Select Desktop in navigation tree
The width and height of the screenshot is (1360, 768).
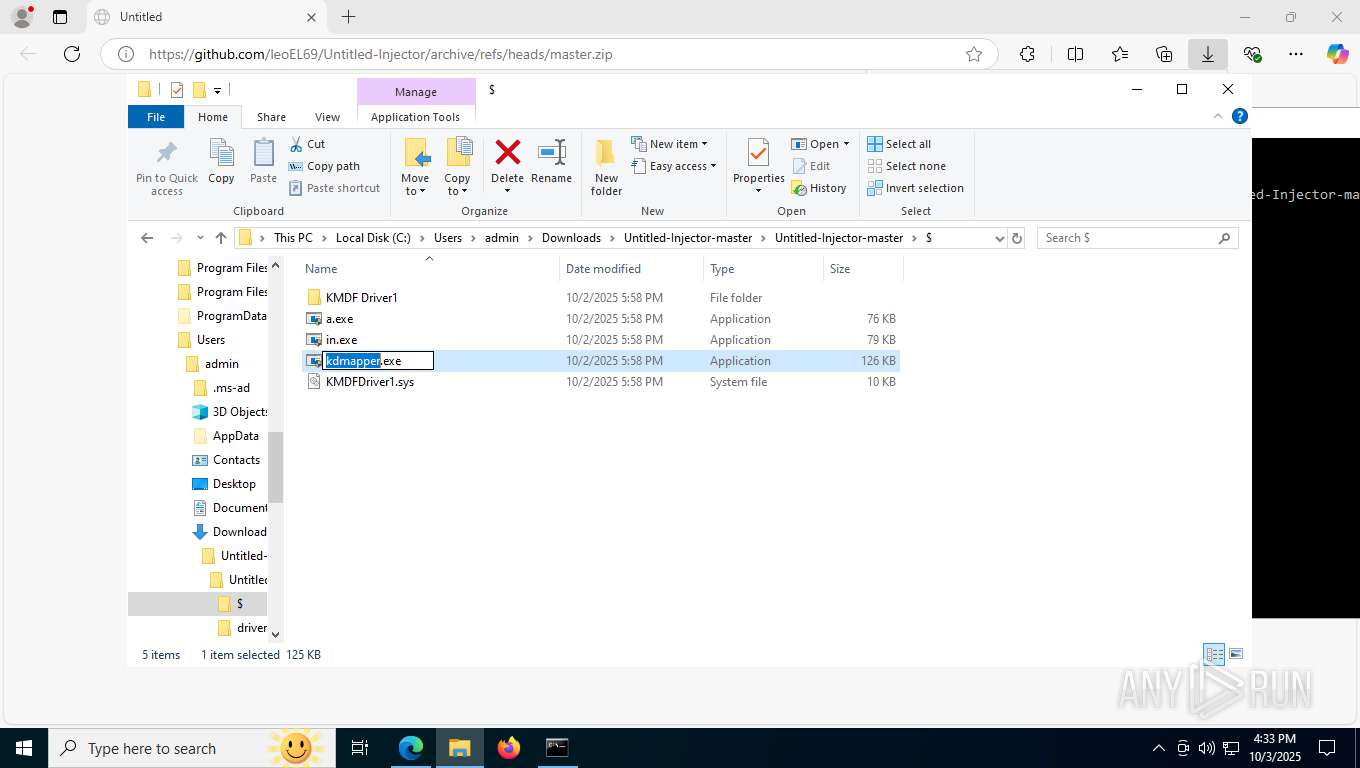(234, 484)
